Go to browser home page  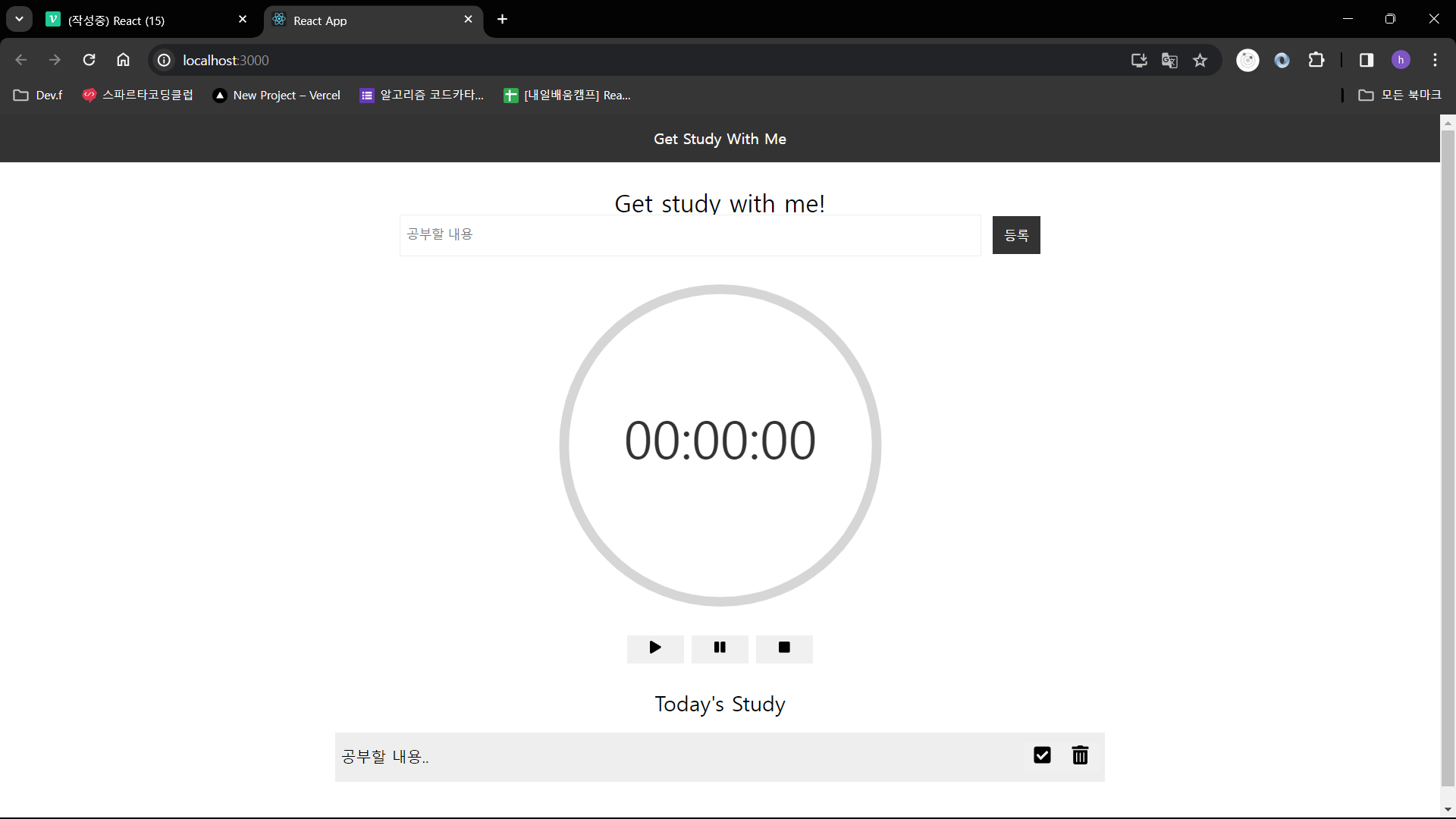(123, 60)
